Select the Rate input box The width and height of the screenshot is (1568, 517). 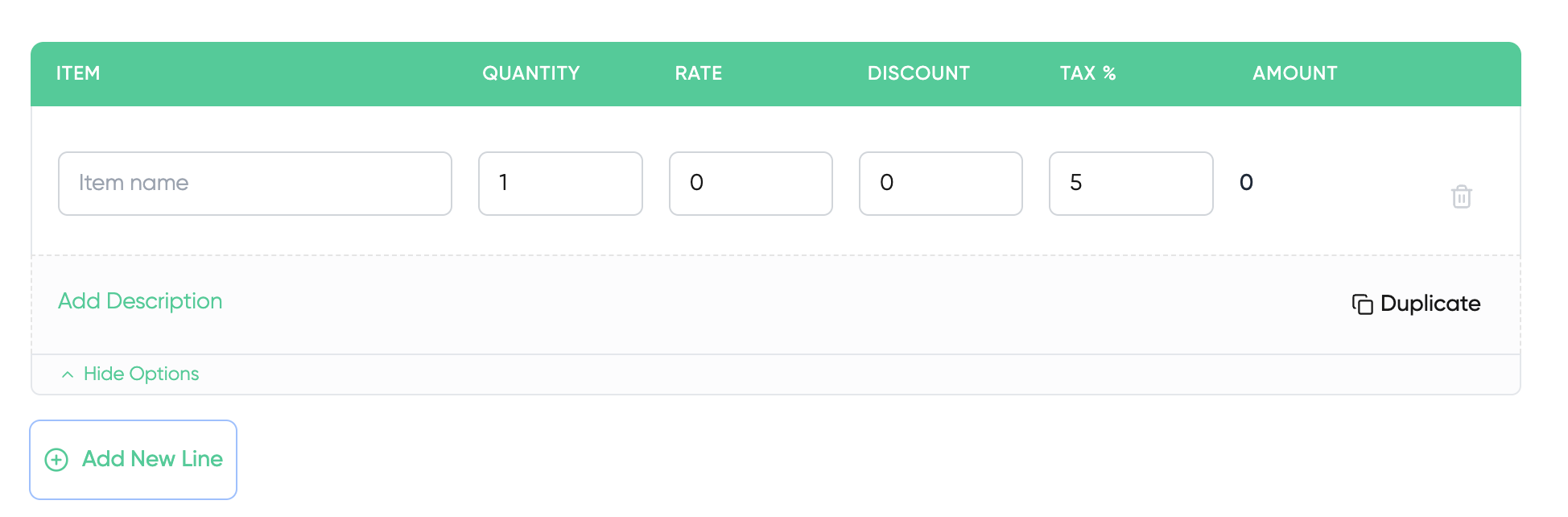pyautogui.click(x=751, y=184)
